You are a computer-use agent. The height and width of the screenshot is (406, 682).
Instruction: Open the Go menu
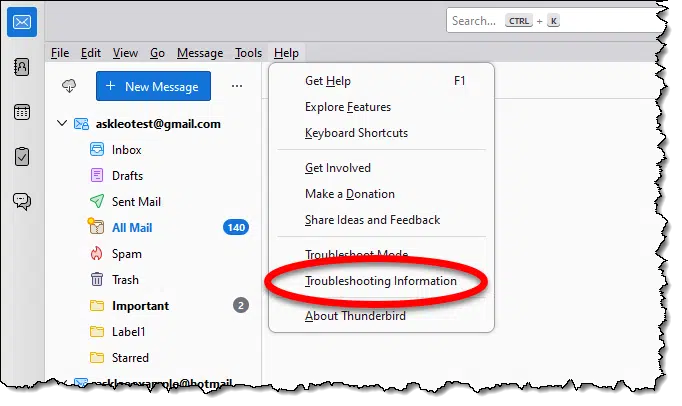tap(157, 53)
